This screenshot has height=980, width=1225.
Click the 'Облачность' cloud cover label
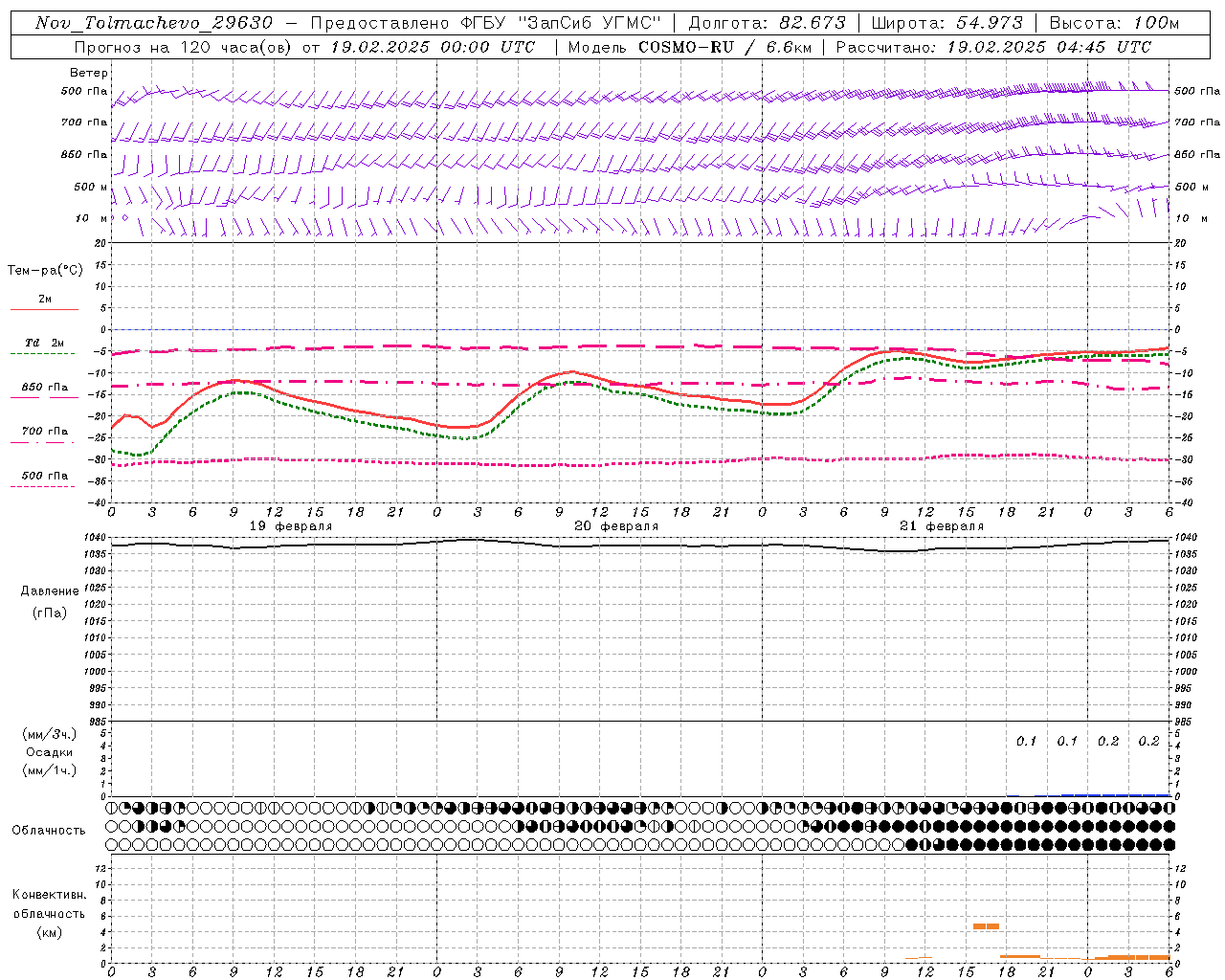(x=49, y=830)
